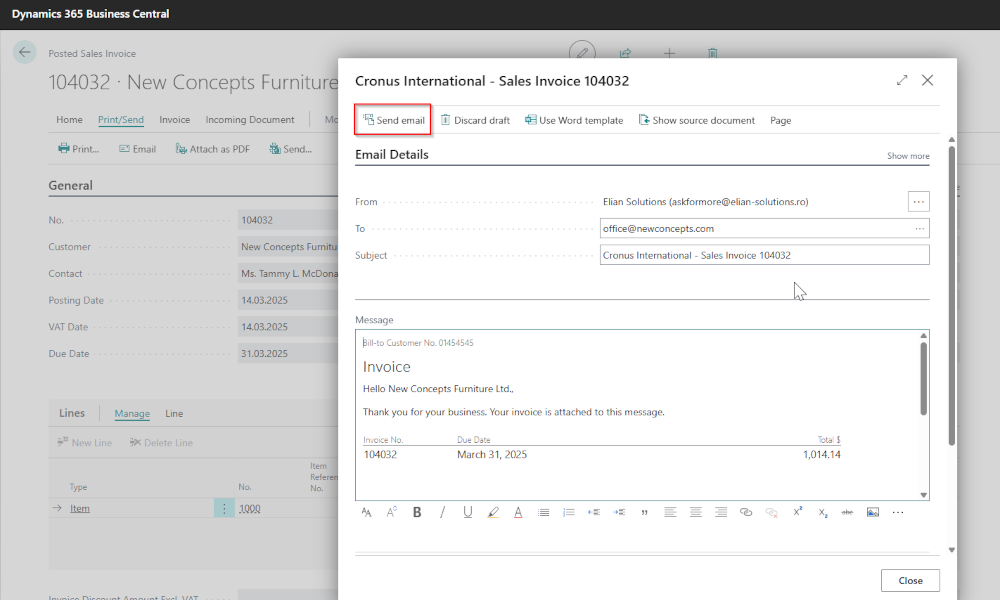Viewport: 1000px width, 600px height.
Task: Select the Print/Send tab
Action: click(121, 119)
